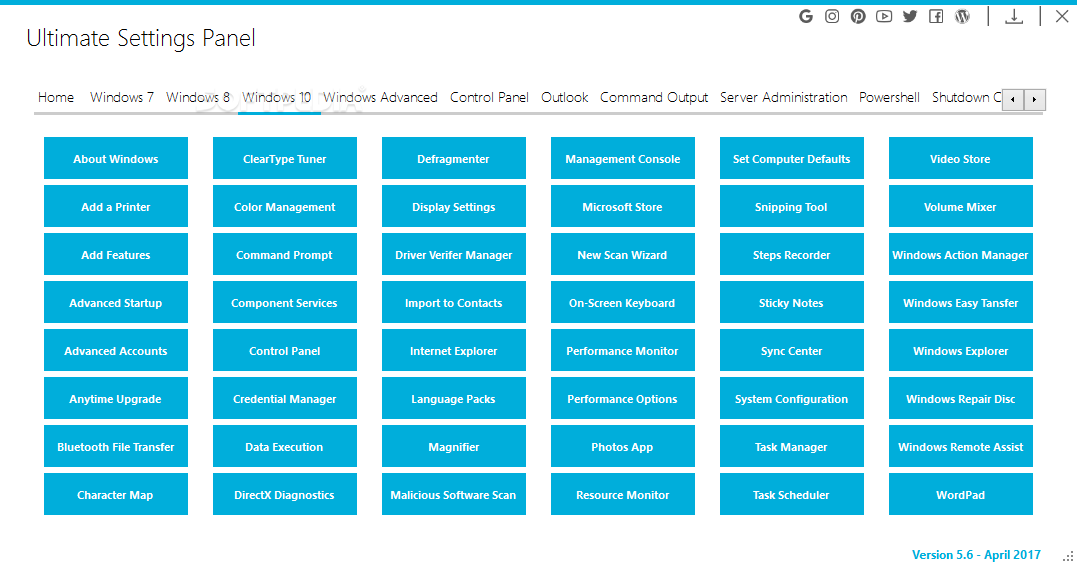Open Language Packs

[x=454, y=399]
